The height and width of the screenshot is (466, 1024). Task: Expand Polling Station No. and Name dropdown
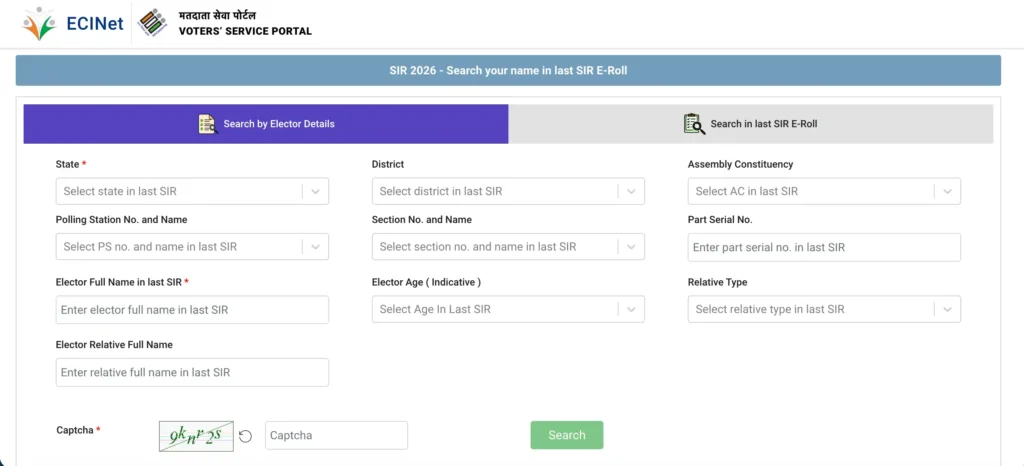point(192,246)
